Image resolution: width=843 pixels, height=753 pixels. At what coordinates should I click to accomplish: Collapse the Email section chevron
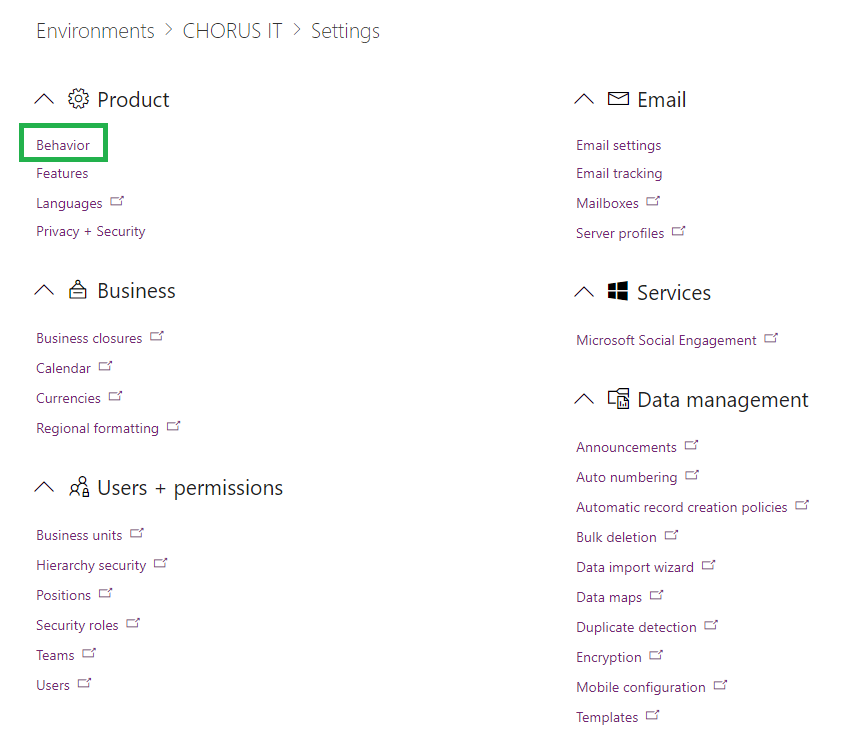click(584, 99)
